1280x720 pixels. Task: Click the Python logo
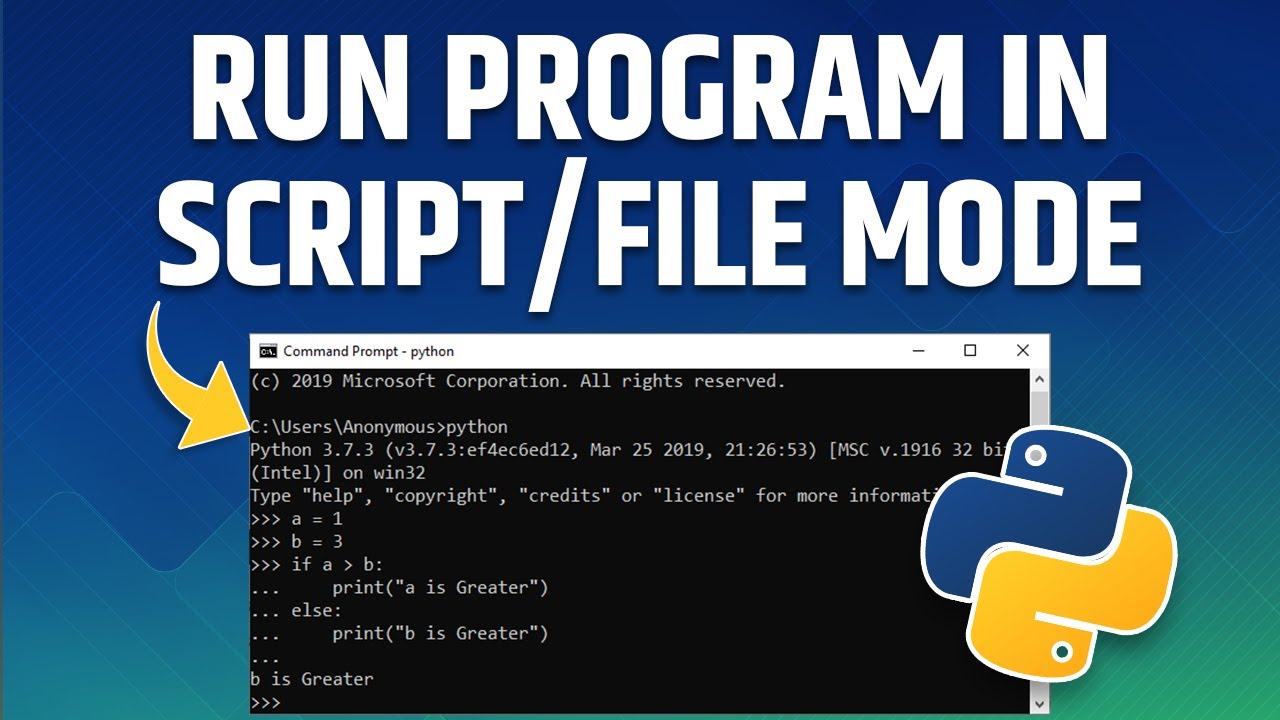tap(1048, 554)
